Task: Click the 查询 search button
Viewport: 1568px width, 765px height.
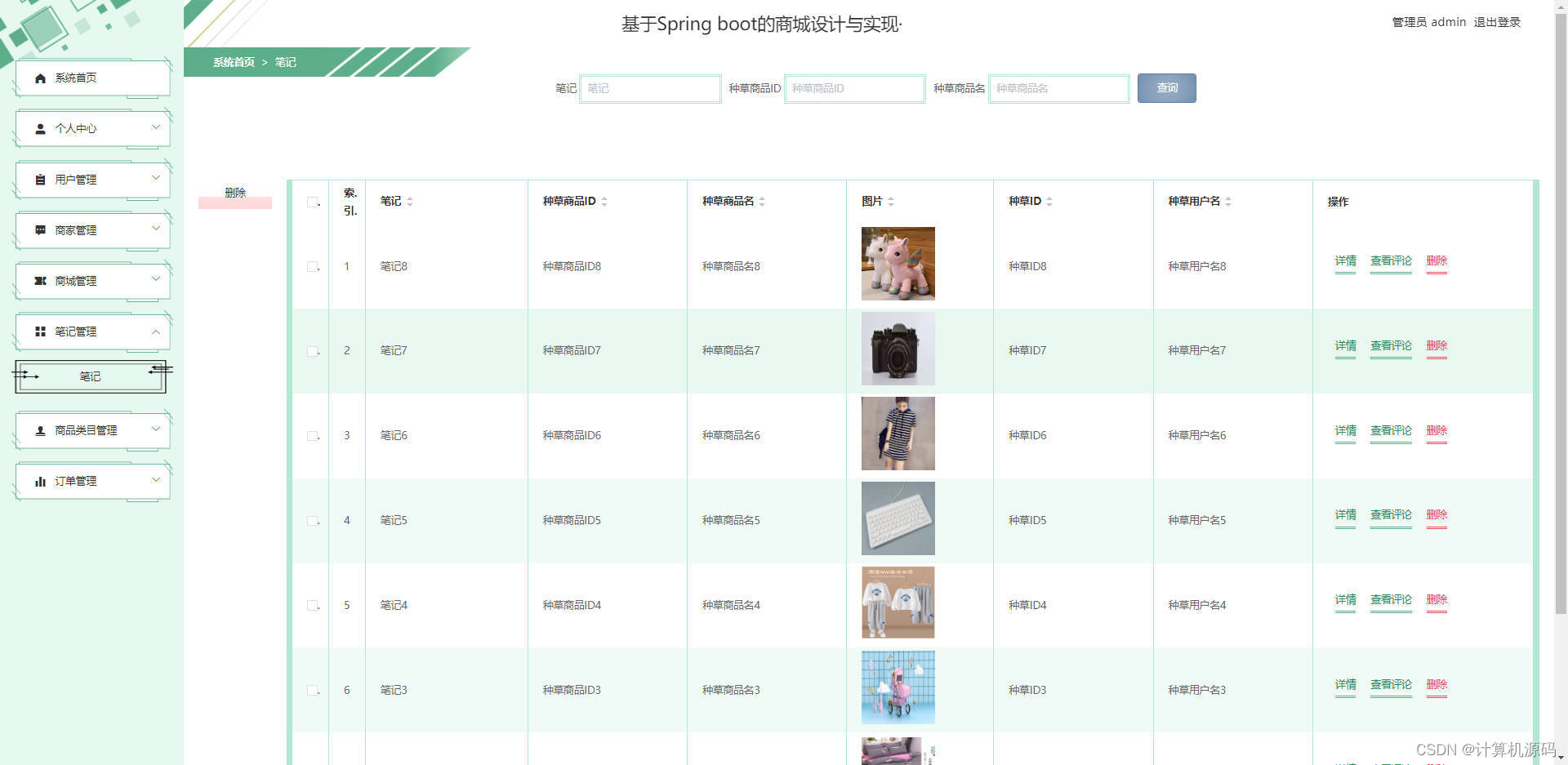Action: (x=1166, y=88)
